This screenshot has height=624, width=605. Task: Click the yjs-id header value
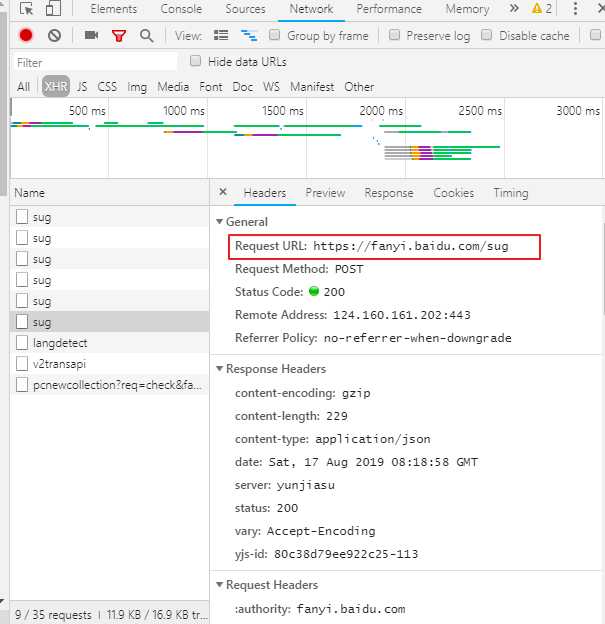[x=346, y=554]
